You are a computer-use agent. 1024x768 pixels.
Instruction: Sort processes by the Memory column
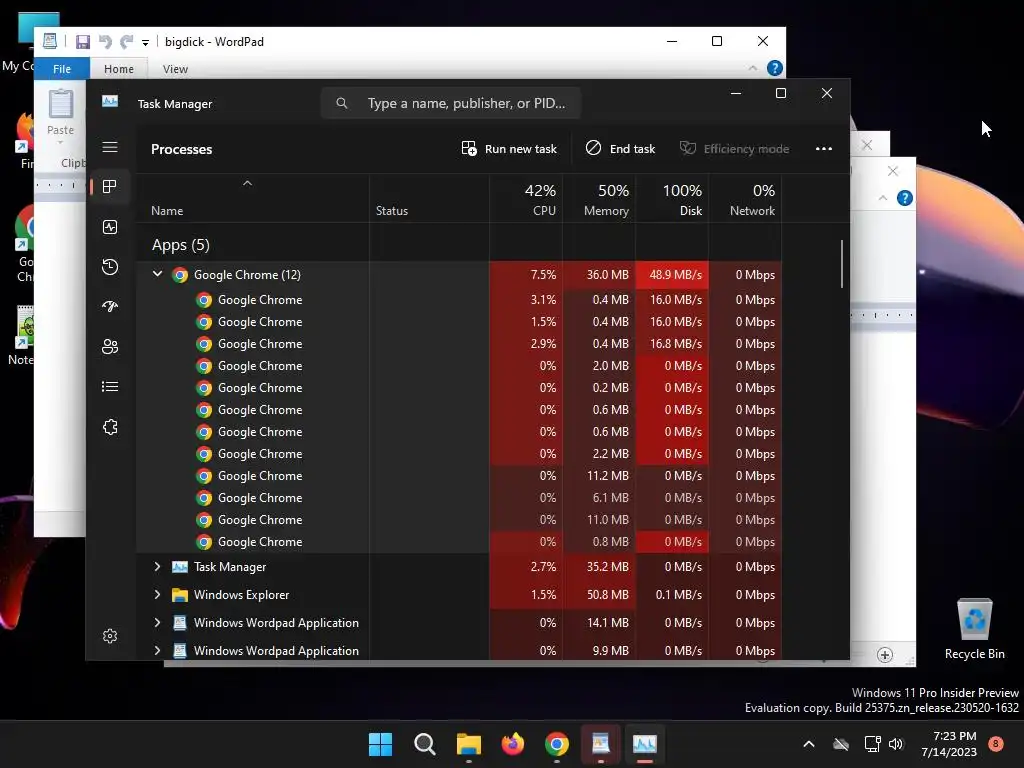click(x=599, y=200)
